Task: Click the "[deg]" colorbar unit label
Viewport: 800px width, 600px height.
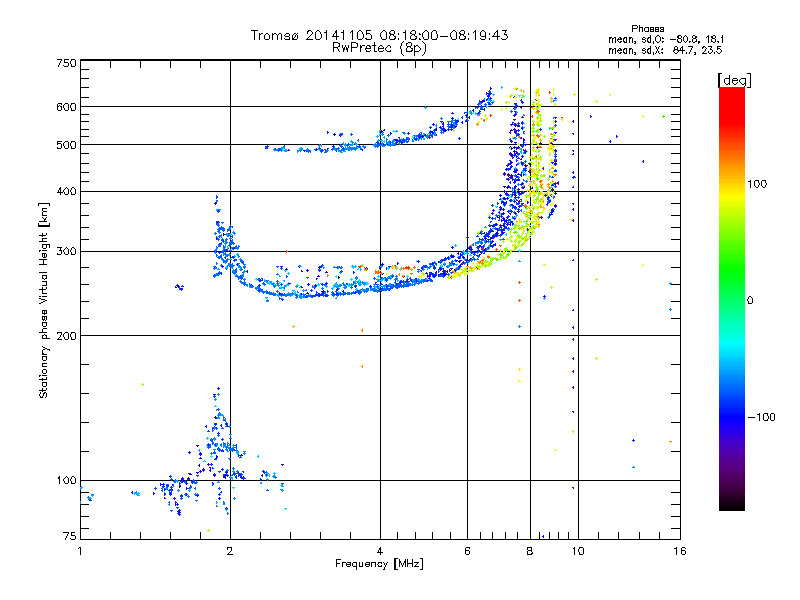Action: pos(734,80)
